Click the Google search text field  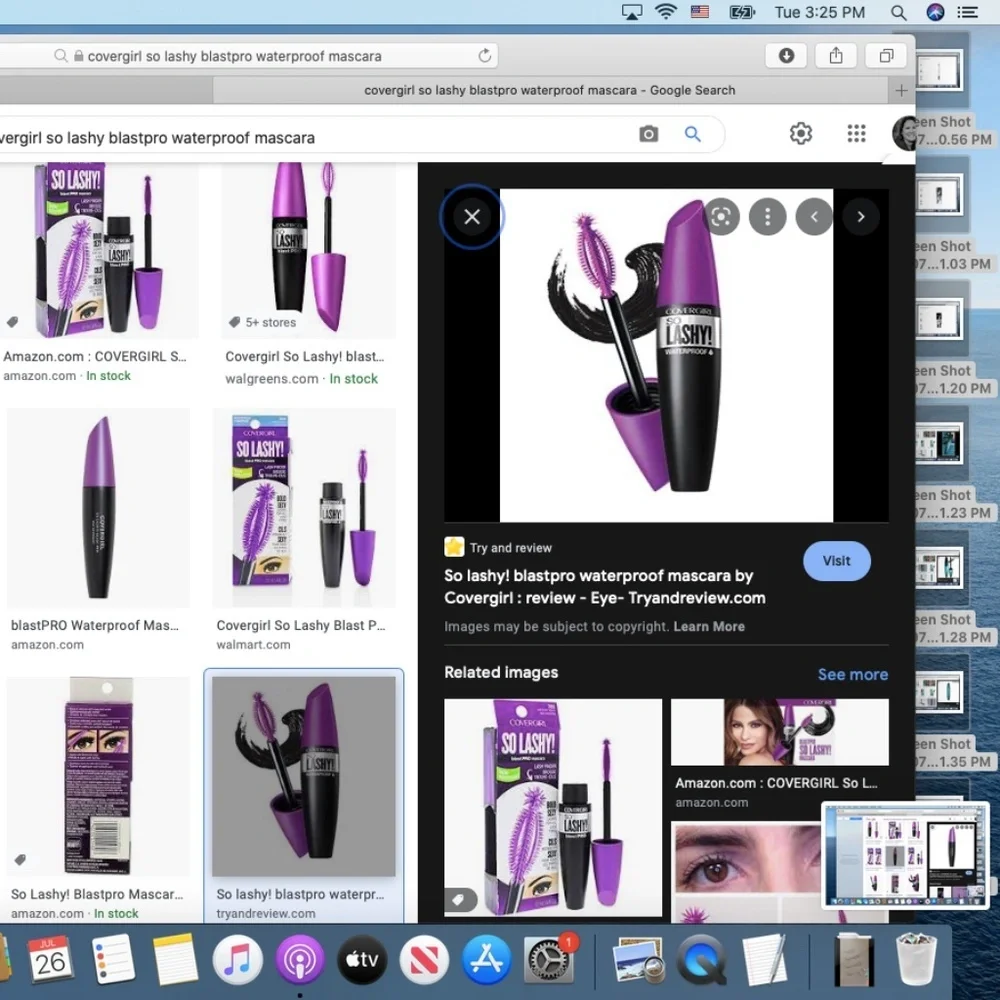point(312,137)
